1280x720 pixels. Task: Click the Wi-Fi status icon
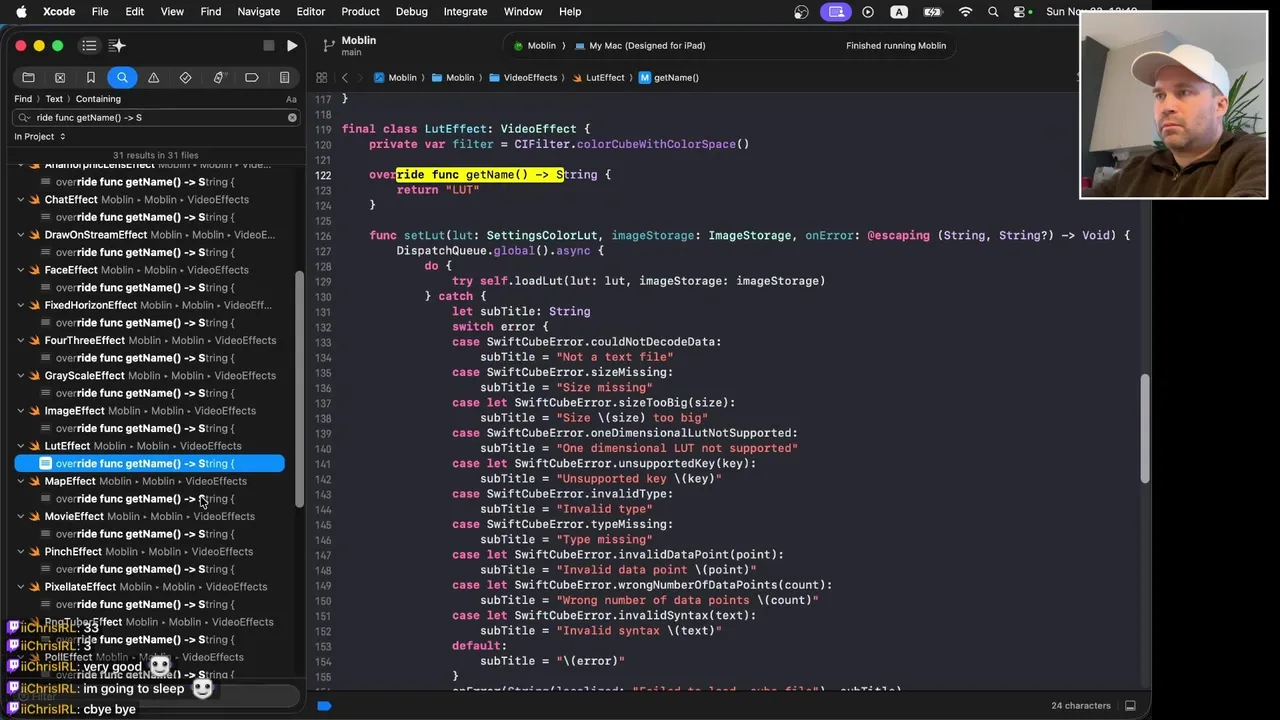coord(965,12)
